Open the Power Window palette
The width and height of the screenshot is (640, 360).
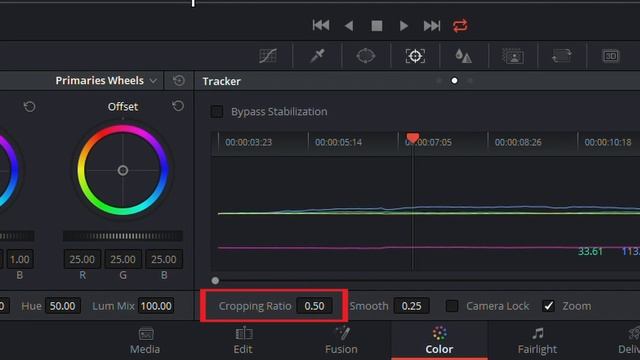[x=366, y=56]
